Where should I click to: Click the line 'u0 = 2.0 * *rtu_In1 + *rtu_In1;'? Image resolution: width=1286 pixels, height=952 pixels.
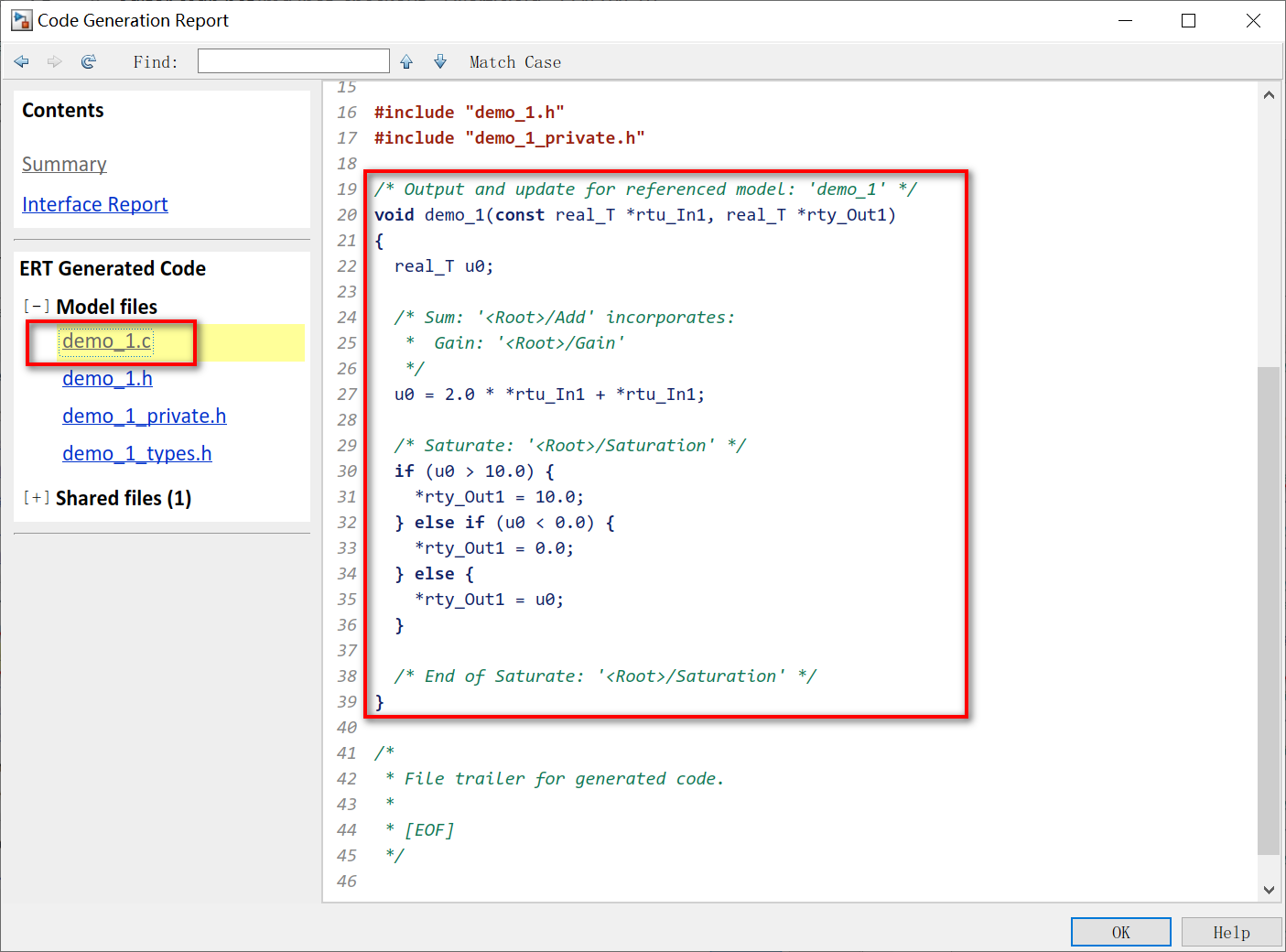coord(550,395)
